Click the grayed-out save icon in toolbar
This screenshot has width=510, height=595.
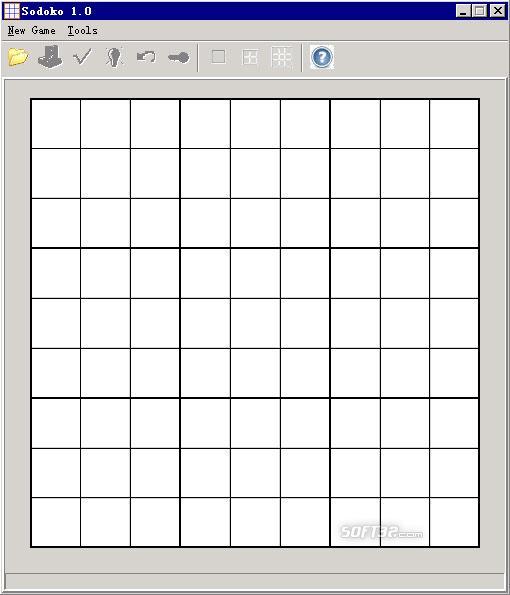point(50,57)
